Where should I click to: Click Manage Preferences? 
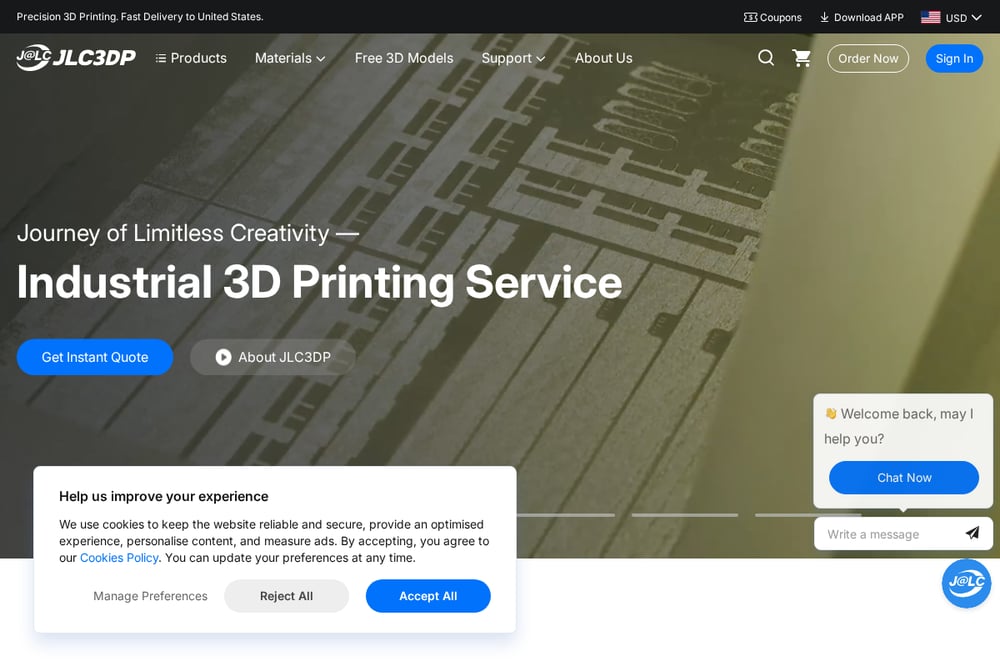pyautogui.click(x=151, y=596)
